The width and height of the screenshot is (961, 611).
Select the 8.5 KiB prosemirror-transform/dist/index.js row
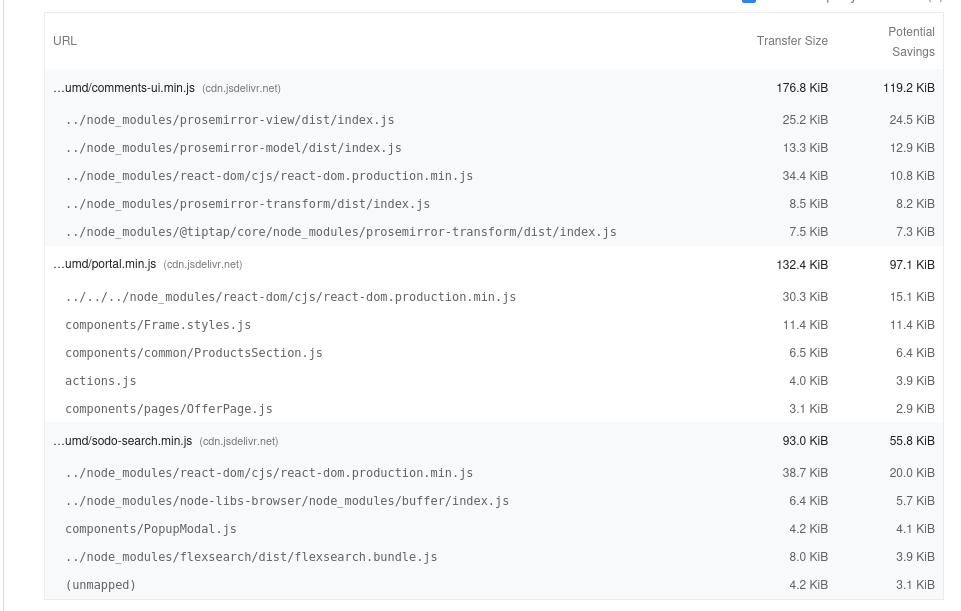[x=494, y=204]
